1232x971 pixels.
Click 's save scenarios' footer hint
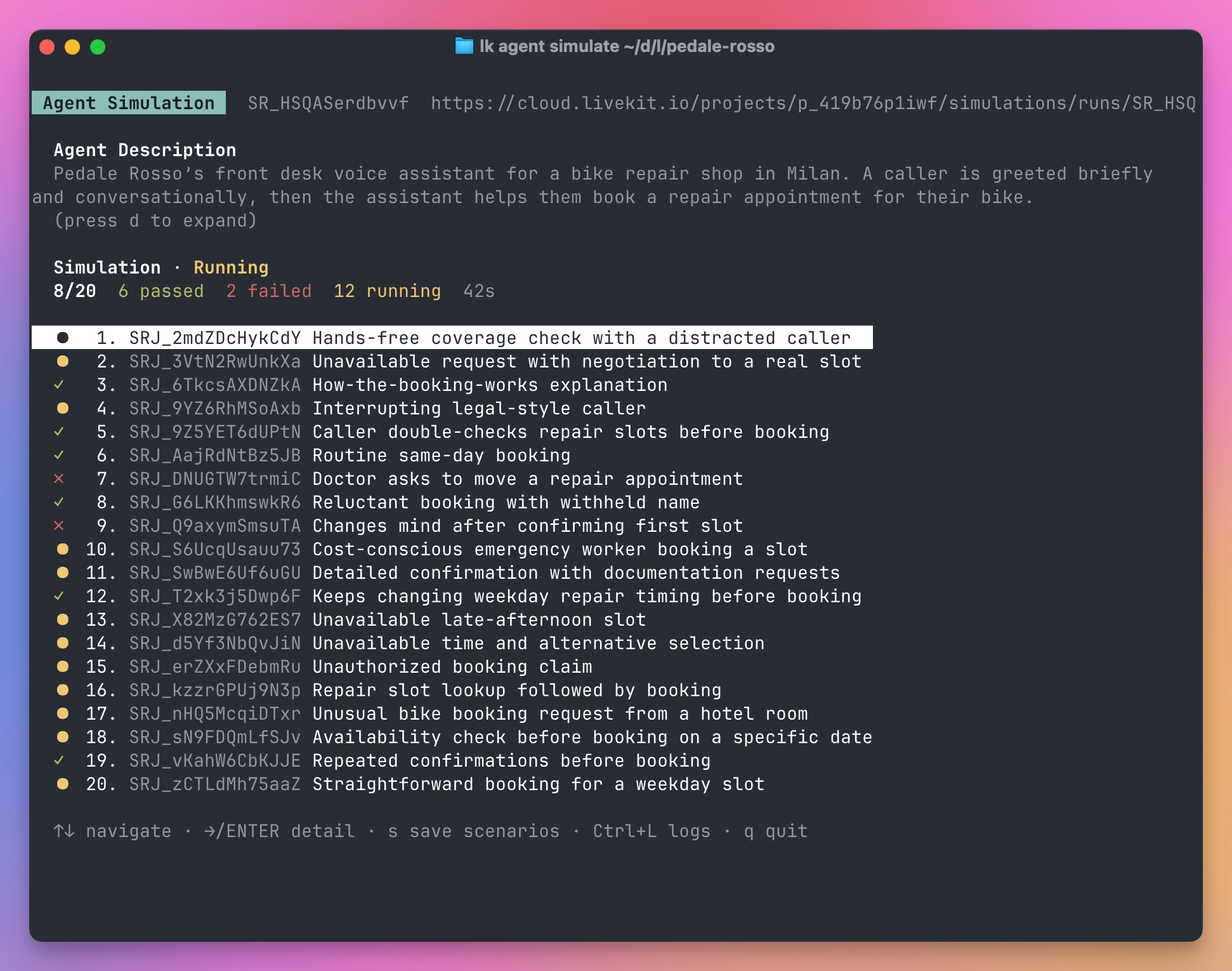coord(474,831)
